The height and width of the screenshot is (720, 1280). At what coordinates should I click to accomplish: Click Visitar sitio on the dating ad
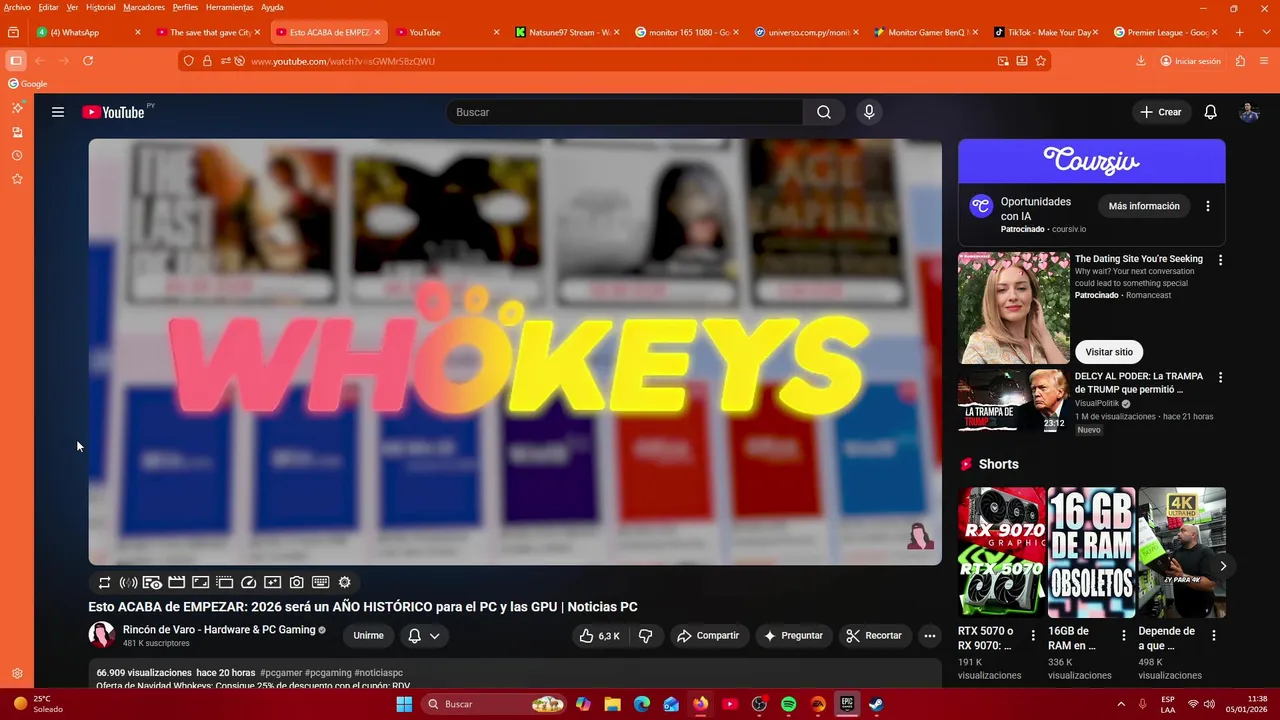point(1109,352)
